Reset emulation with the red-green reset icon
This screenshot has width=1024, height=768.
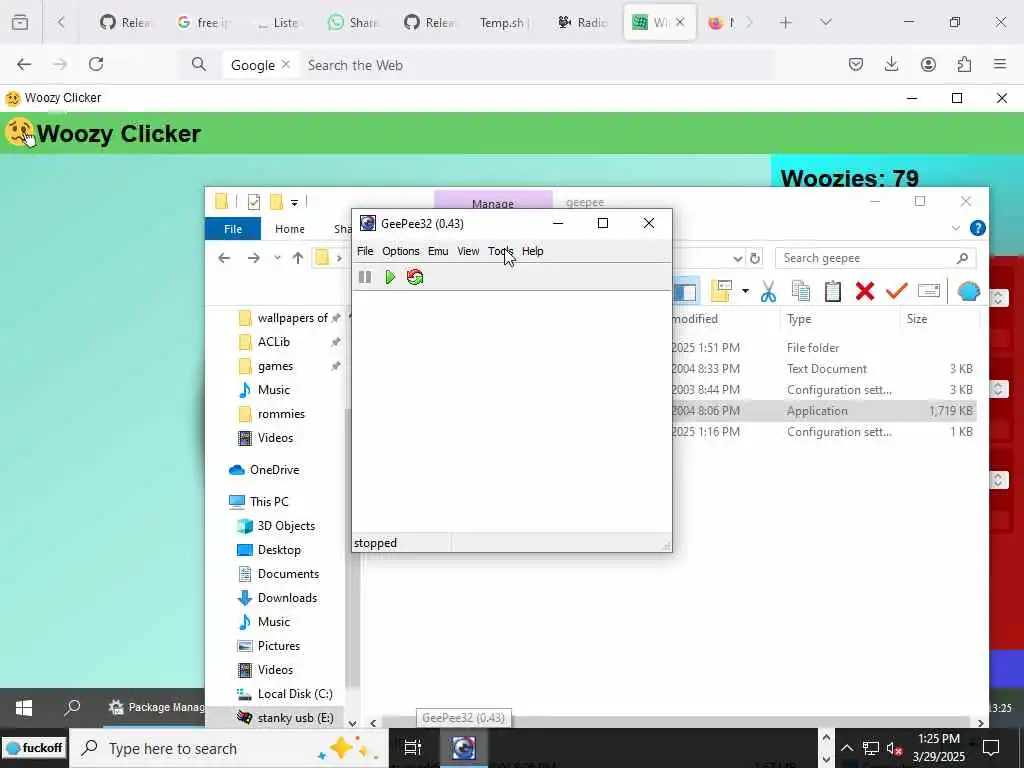[415, 278]
